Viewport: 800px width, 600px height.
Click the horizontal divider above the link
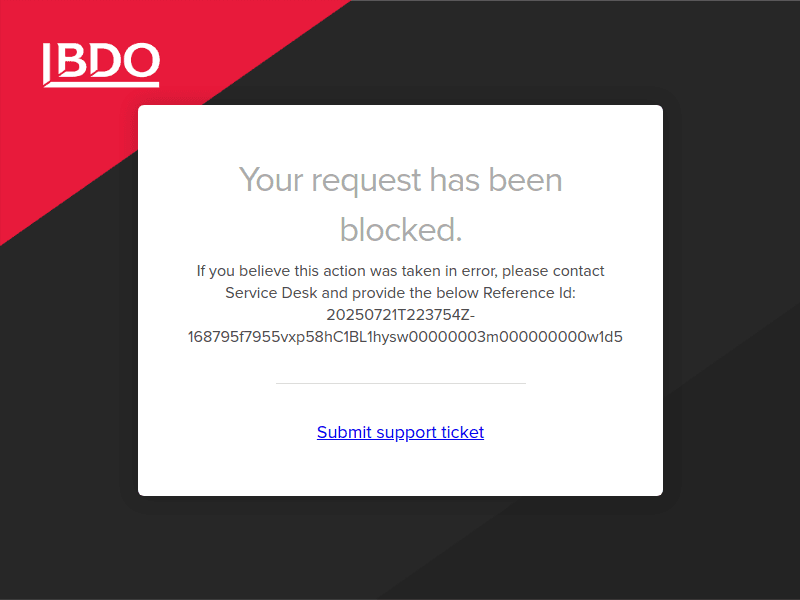click(x=400, y=383)
